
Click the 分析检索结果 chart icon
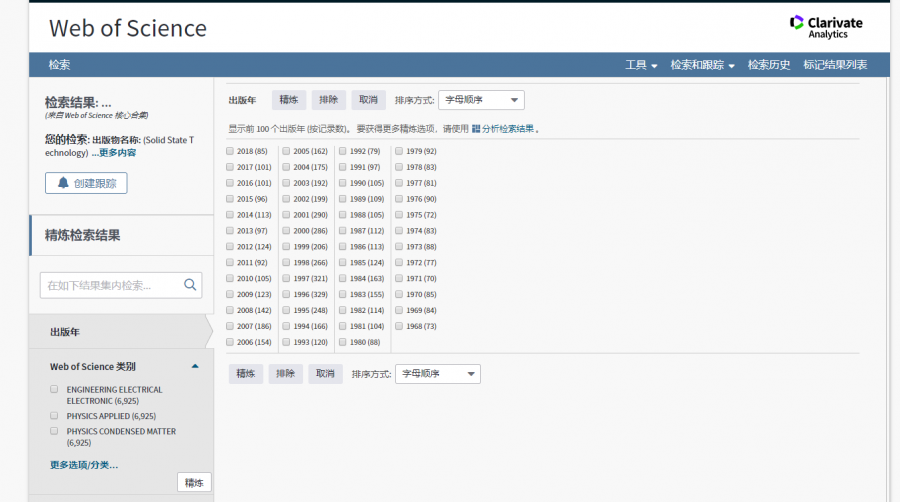coord(476,129)
